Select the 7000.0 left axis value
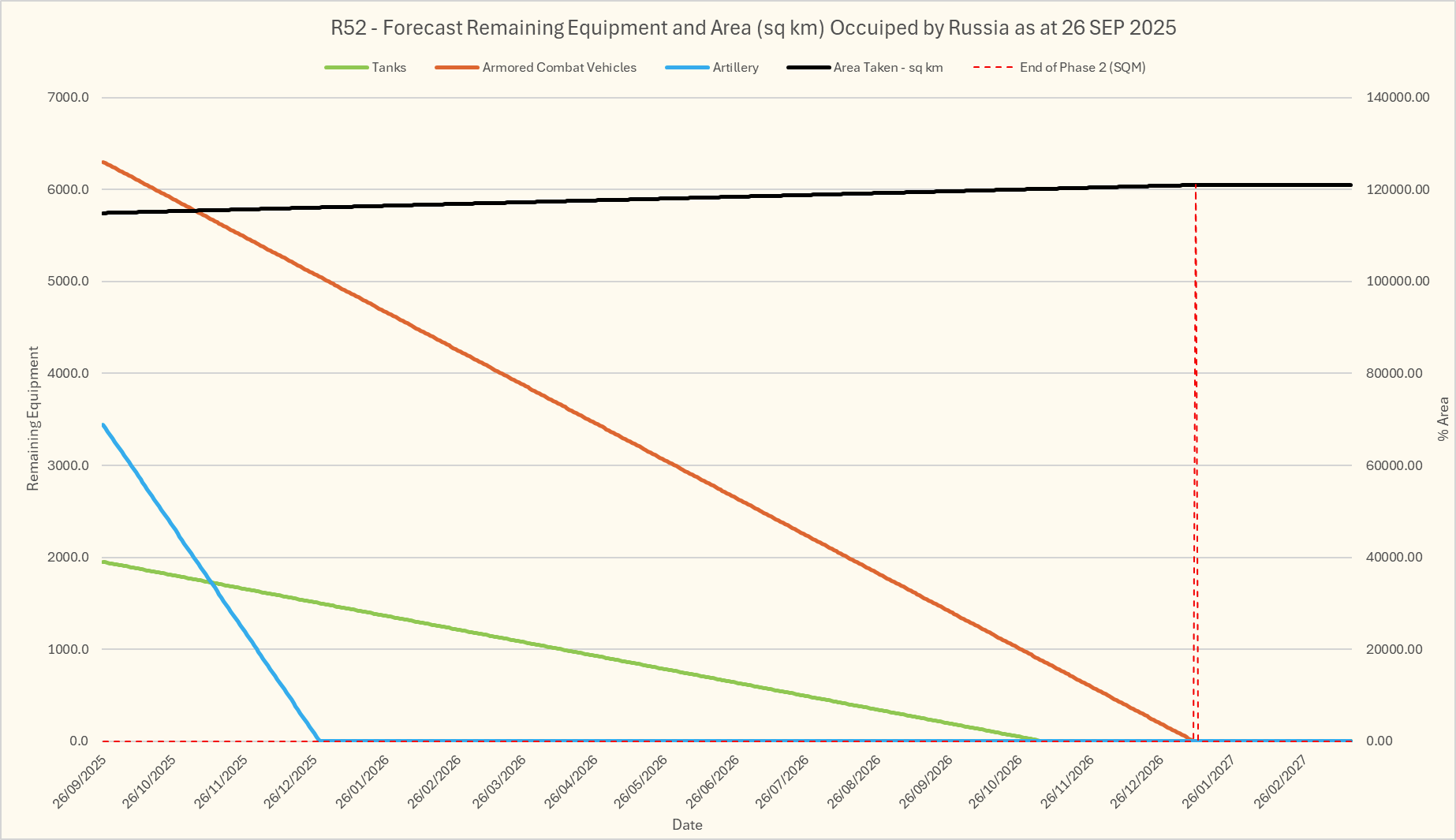Screen dimensions: 1456x840 [x=68, y=98]
